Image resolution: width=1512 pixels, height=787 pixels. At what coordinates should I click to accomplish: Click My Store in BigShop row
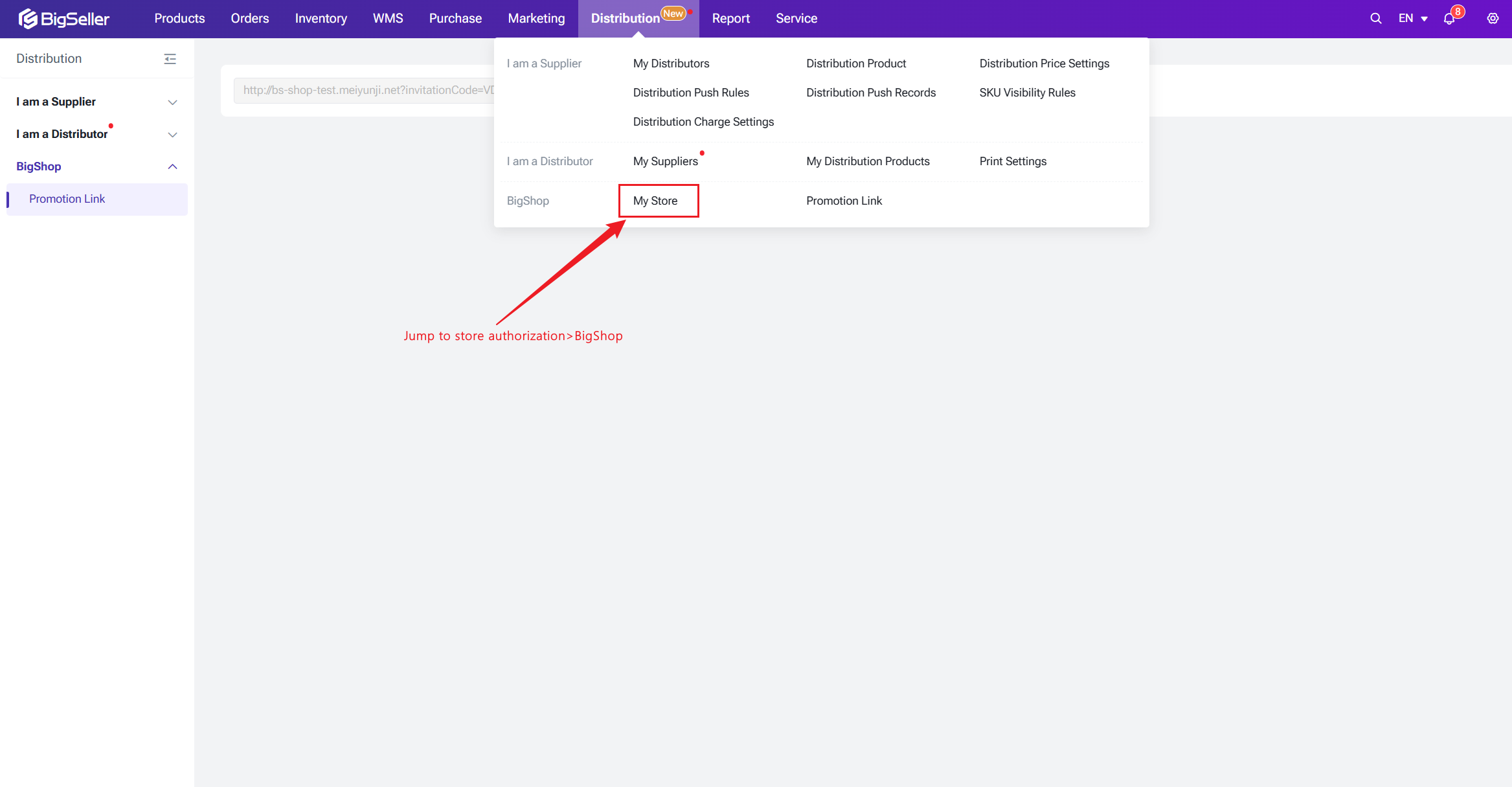655,201
